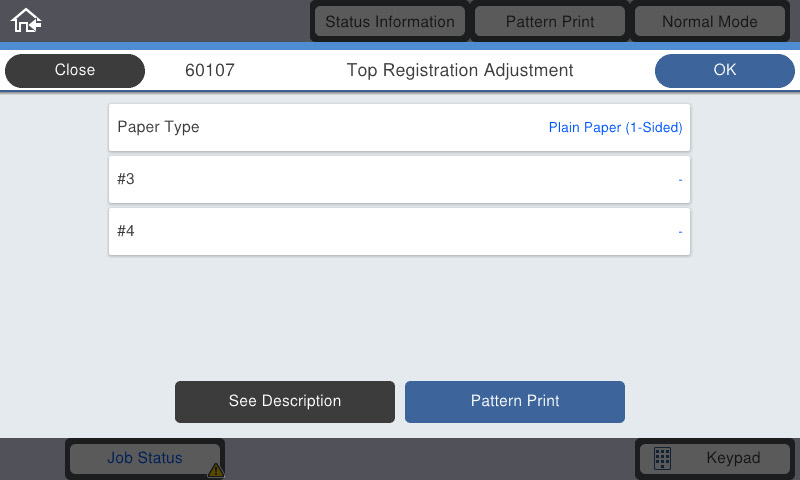The width and height of the screenshot is (800, 480).
Task: Switch to Normal Mode
Action: point(710,21)
